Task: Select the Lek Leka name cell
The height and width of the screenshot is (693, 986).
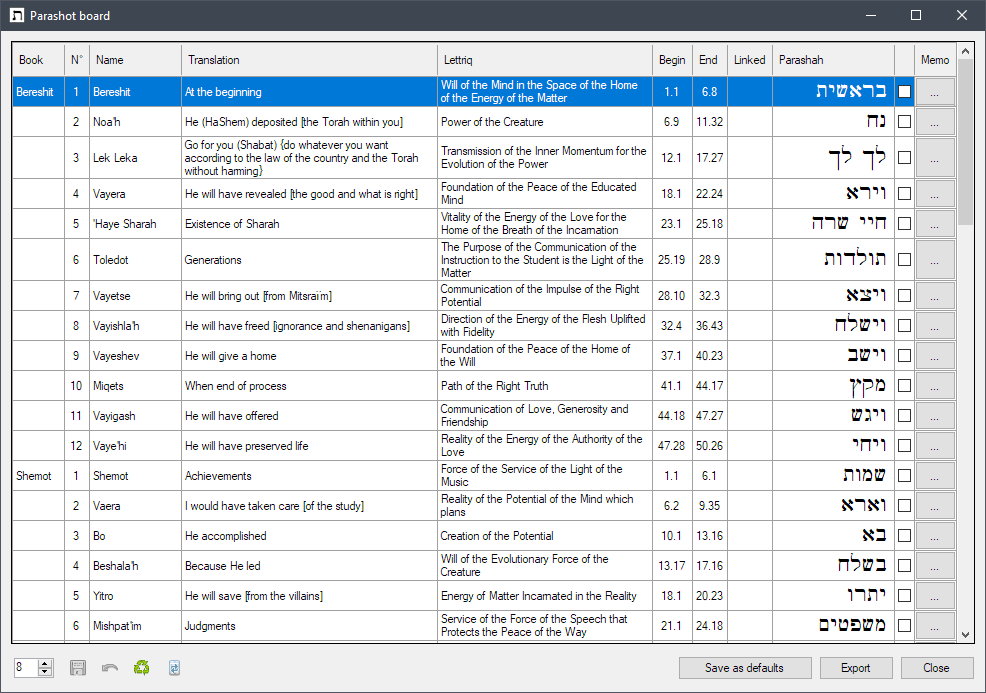Action: coord(135,158)
